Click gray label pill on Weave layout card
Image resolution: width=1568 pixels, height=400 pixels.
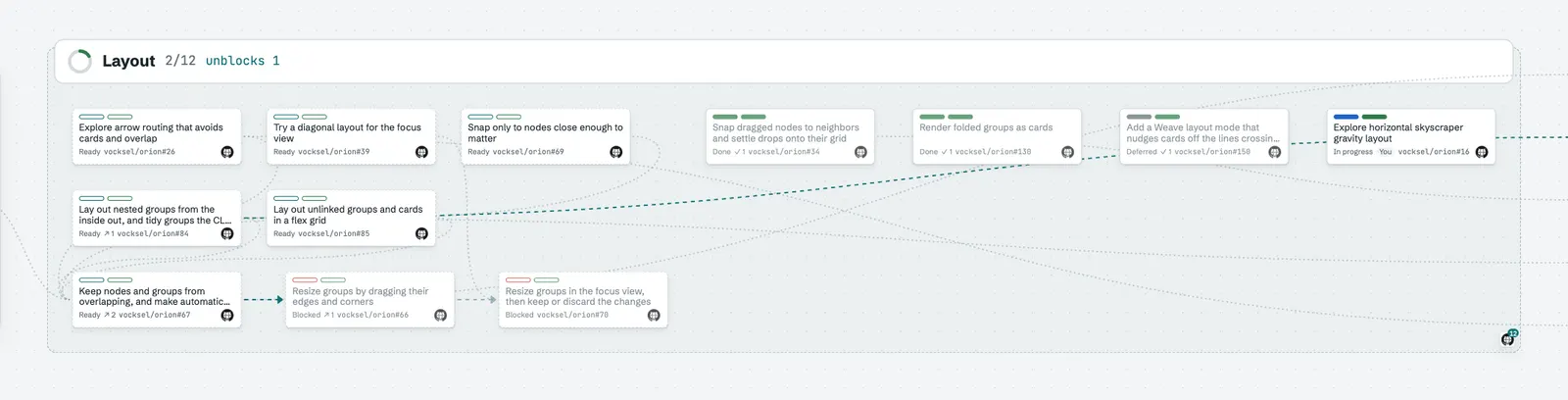1139,117
